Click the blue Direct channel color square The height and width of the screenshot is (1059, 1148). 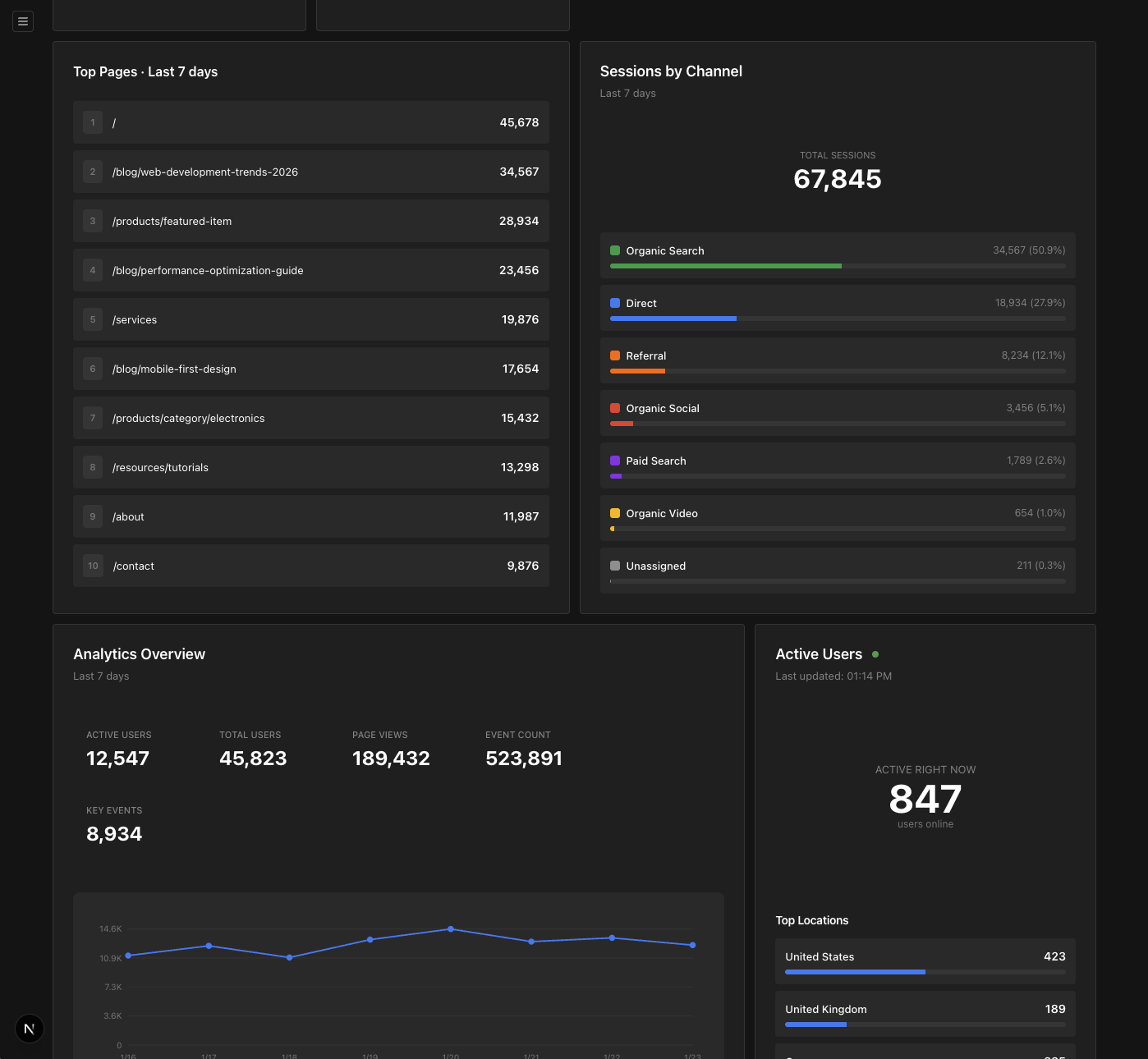615,303
